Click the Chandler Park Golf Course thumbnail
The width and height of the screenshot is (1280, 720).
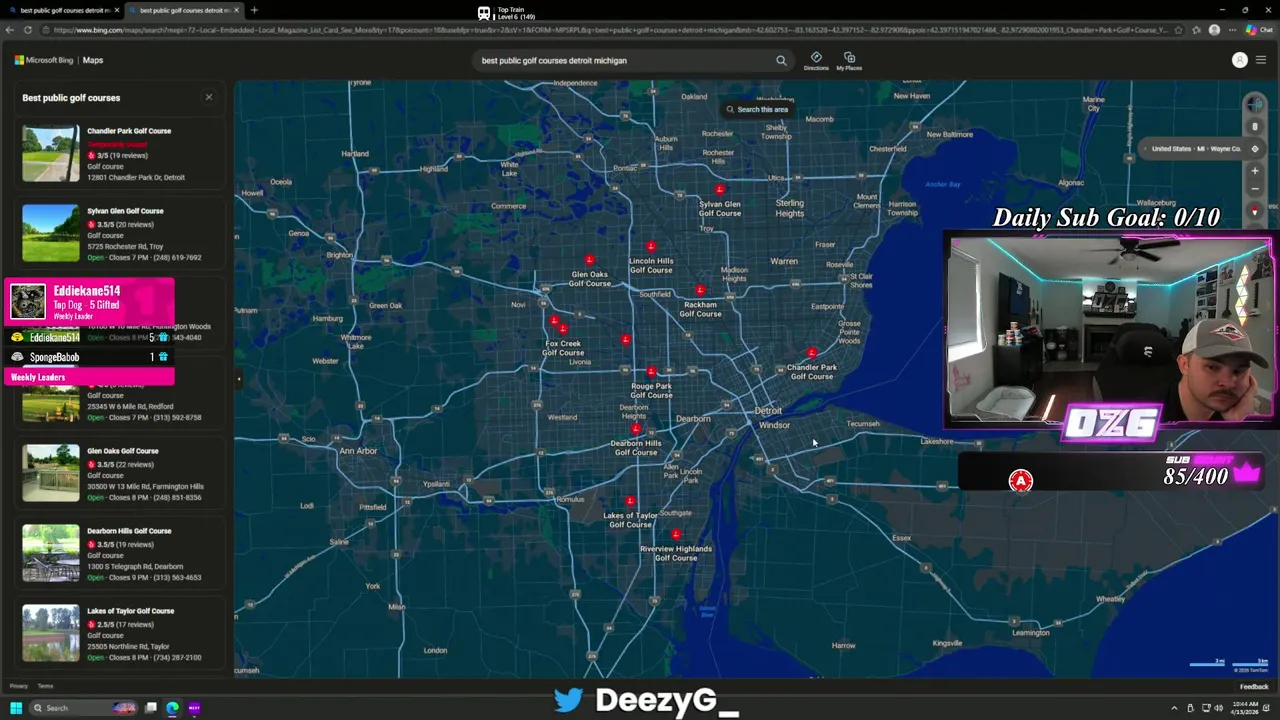coord(51,153)
